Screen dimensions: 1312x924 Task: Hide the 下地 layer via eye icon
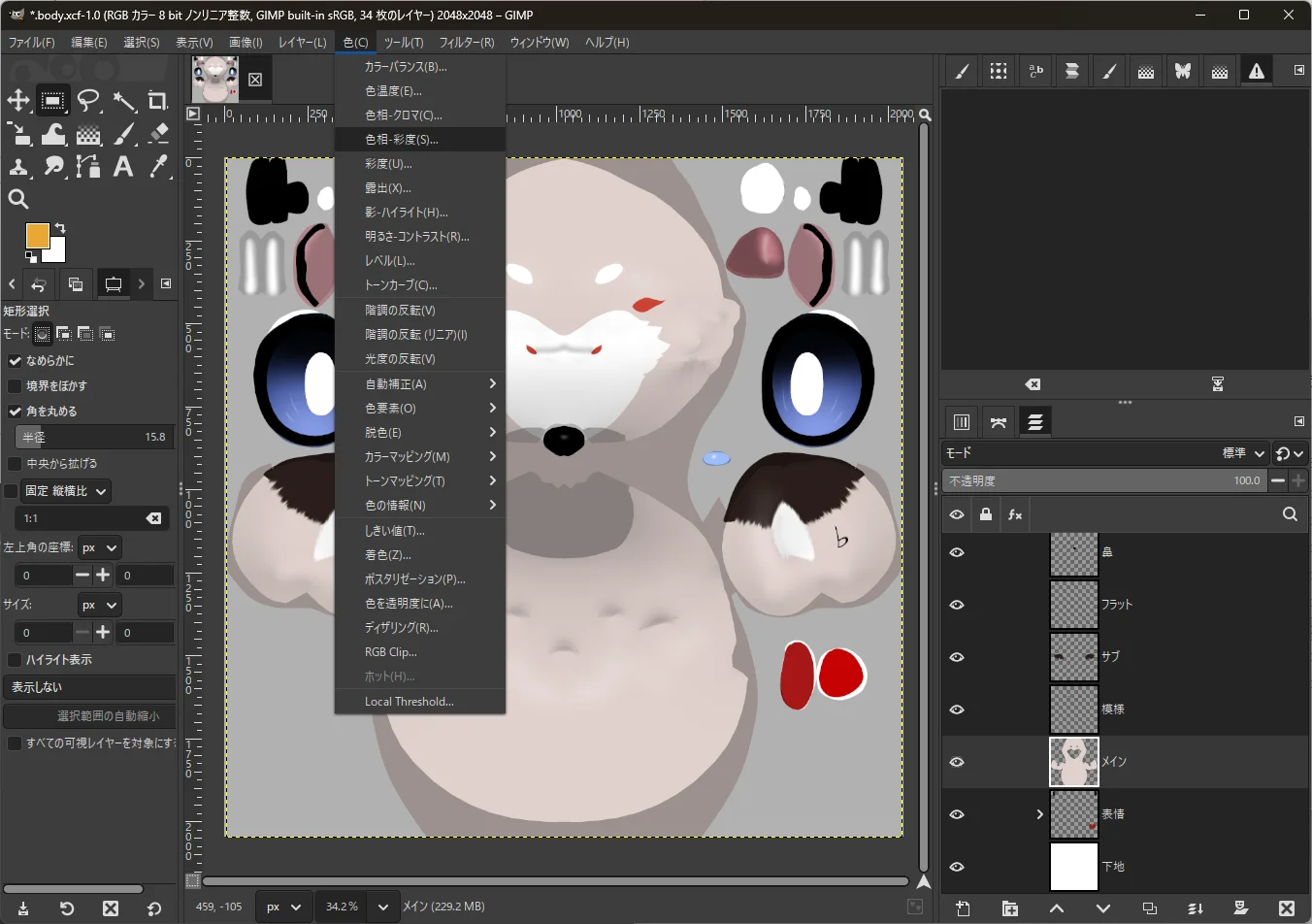click(x=957, y=867)
